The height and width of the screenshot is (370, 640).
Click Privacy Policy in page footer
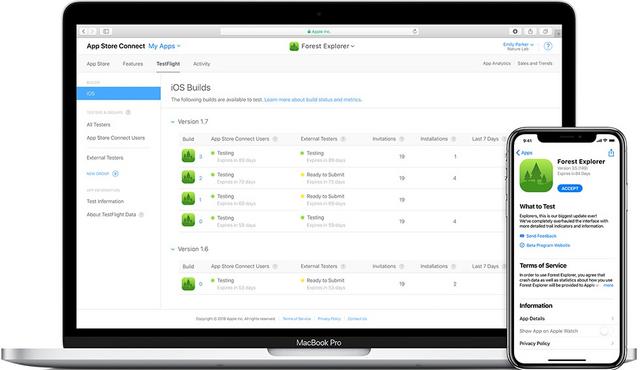pos(329,319)
